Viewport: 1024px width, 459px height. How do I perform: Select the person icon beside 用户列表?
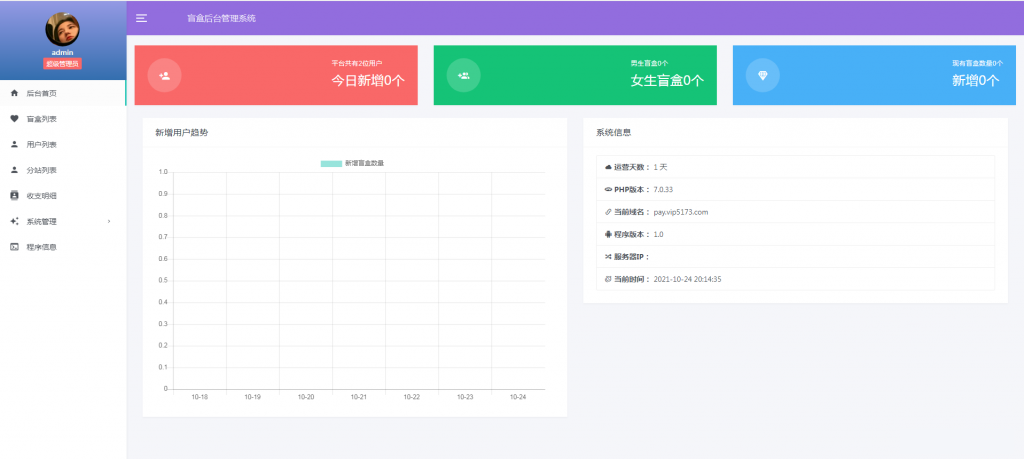tap(14, 144)
